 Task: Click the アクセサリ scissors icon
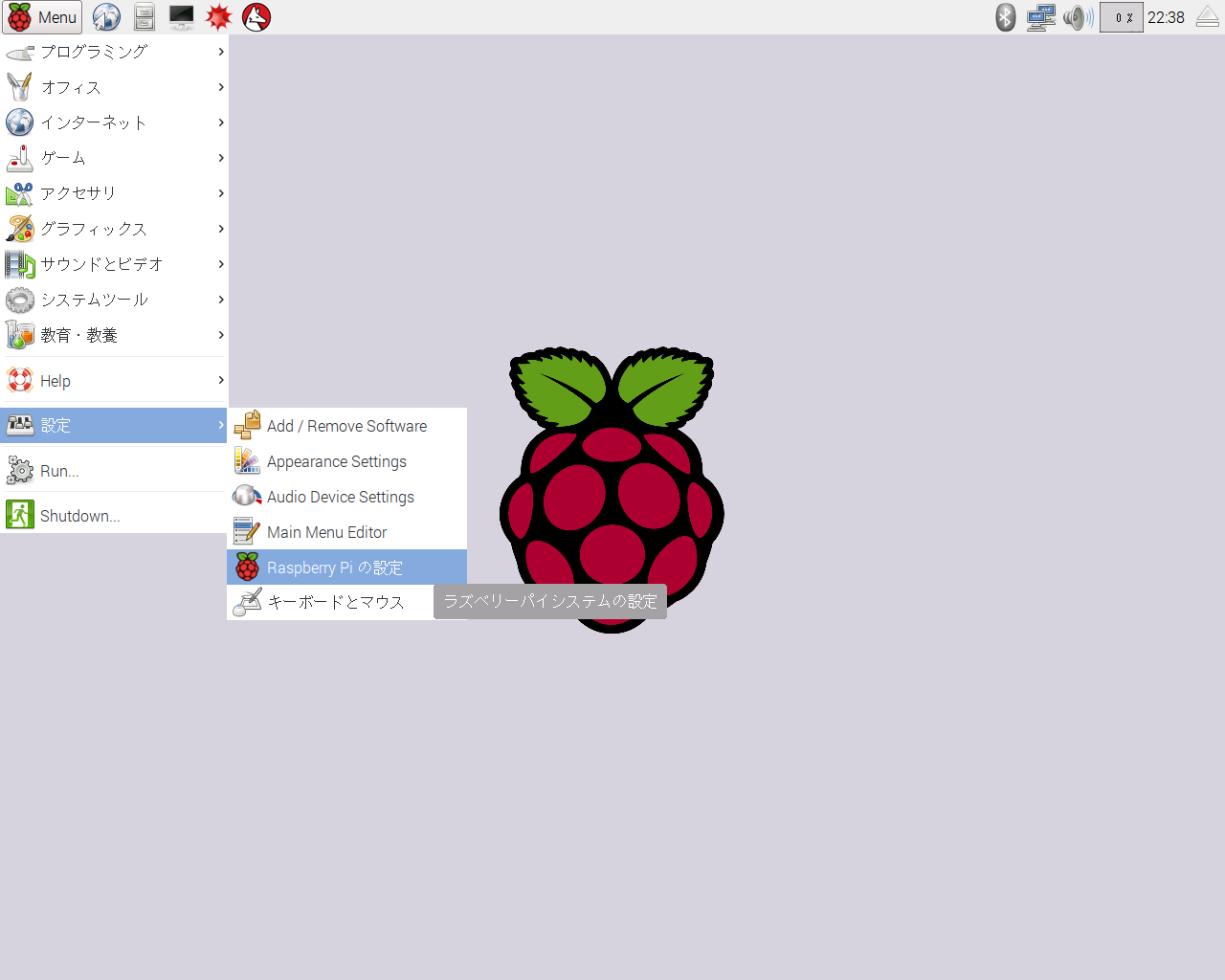(x=20, y=193)
